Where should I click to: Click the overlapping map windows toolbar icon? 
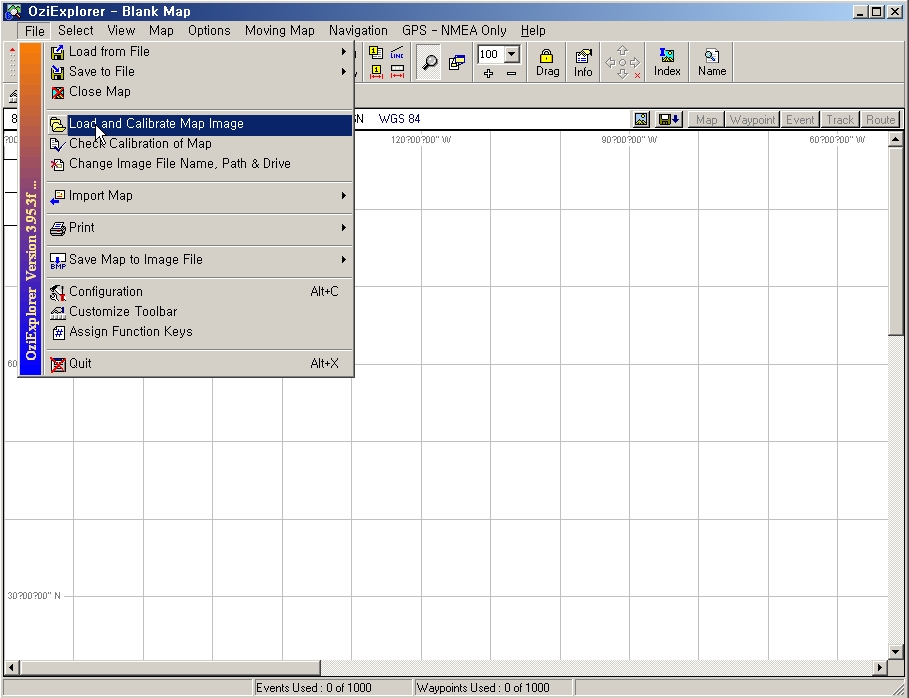(457, 61)
